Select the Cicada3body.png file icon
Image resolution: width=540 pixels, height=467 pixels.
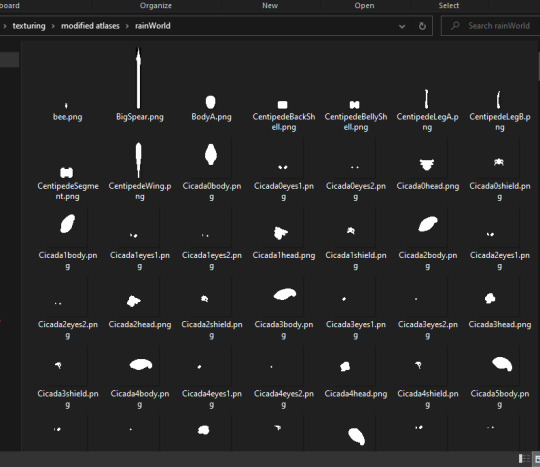click(x=285, y=294)
